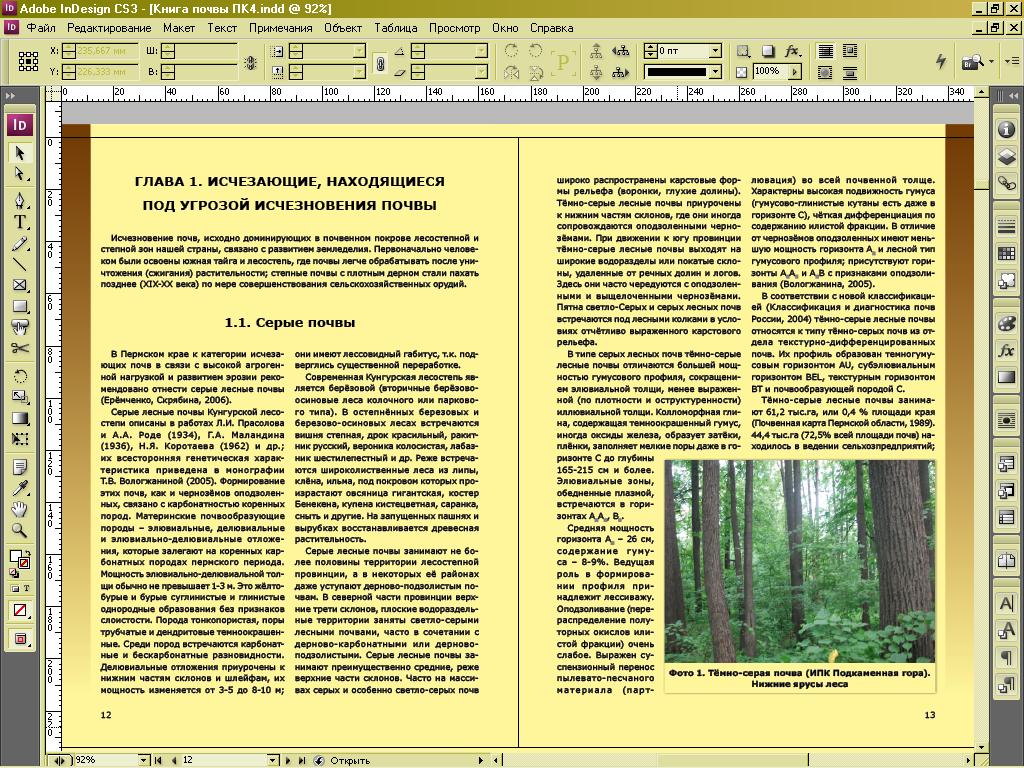
Task: Click the black stroke style preview swatch
Action: click(x=677, y=72)
